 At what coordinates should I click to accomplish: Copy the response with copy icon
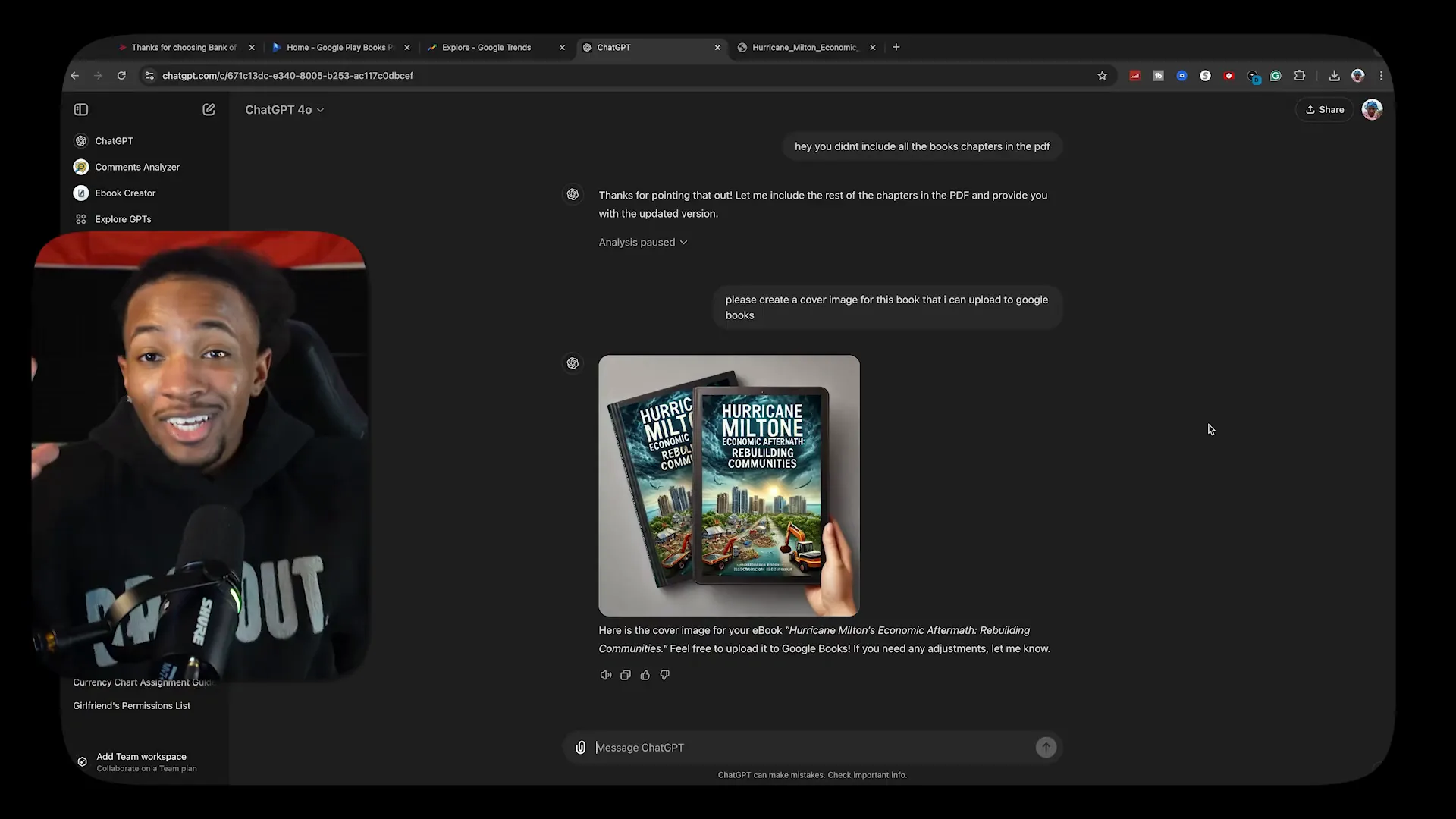(x=626, y=675)
